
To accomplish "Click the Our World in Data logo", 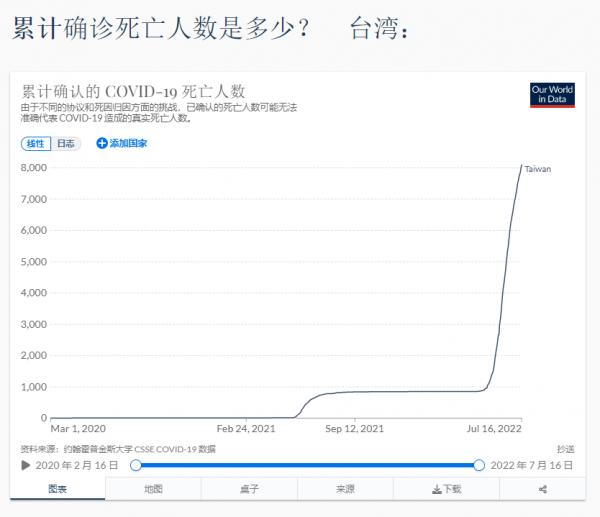I will click(x=552, y=94).
